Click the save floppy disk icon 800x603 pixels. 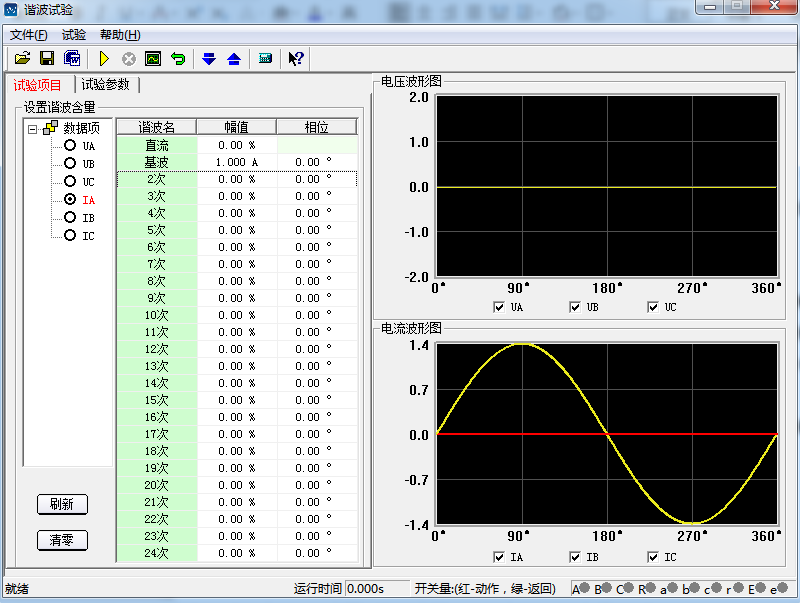(46, 58)
